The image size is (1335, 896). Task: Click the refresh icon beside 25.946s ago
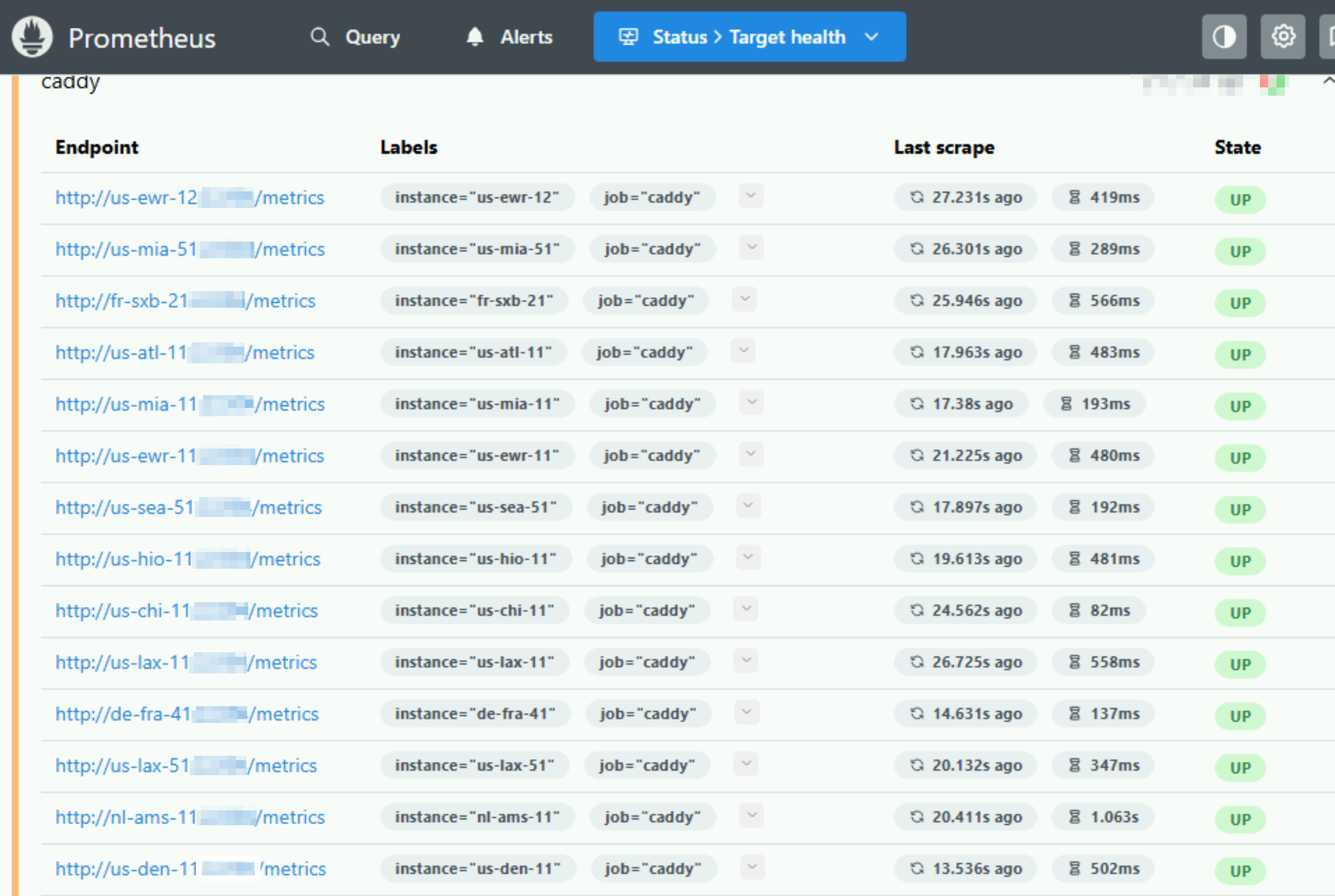coord(917,300)
